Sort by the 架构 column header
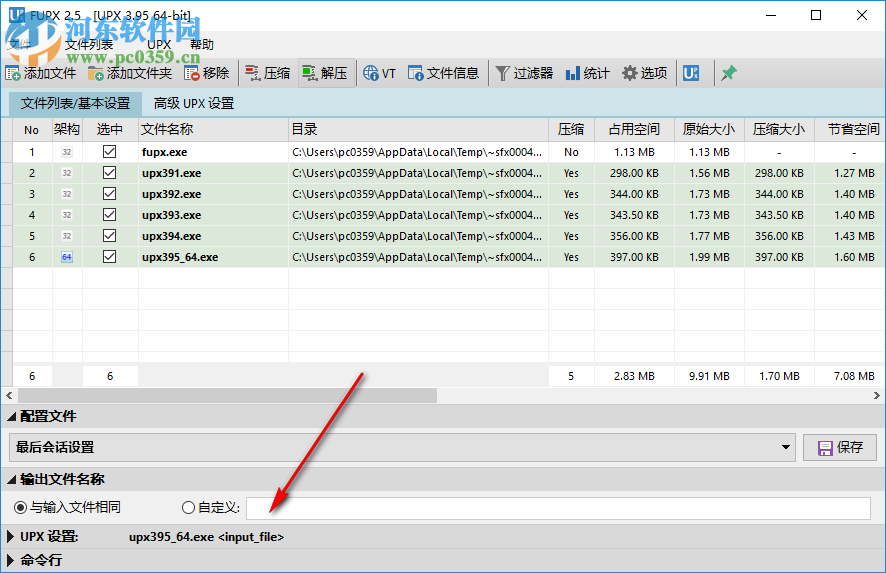 [67, 129]
